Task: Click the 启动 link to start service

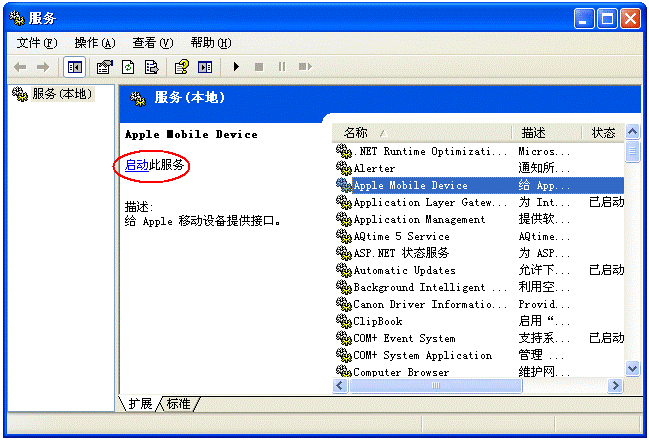Action: click(x=136, y=164)
